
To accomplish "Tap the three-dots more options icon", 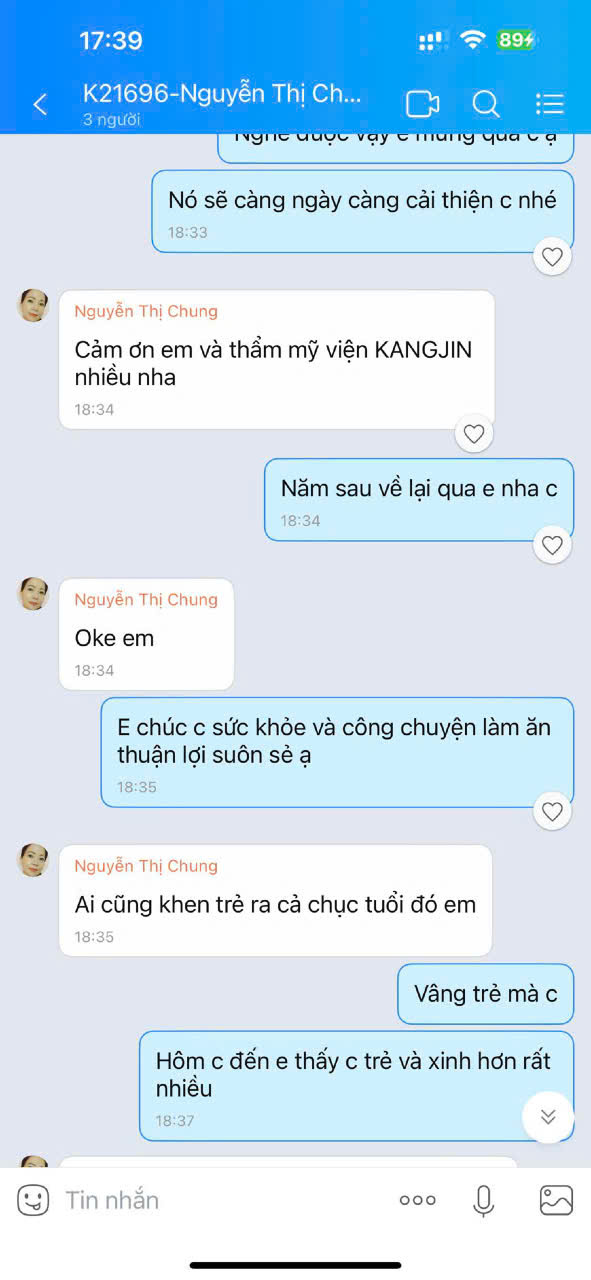I will coord(418,1200).
